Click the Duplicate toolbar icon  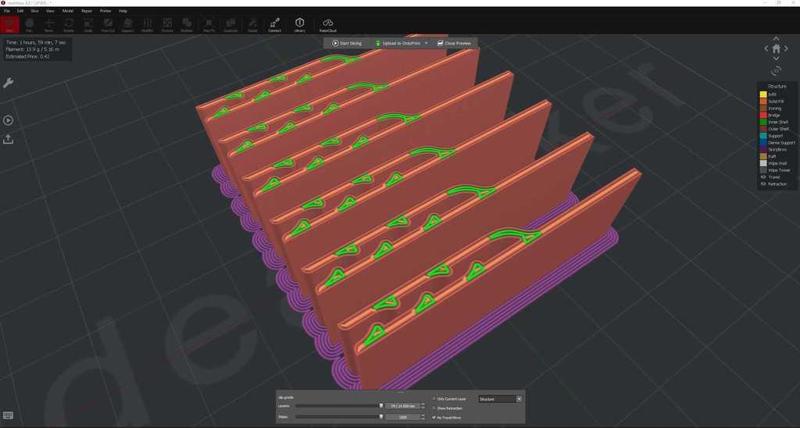[x=231, y=24]
